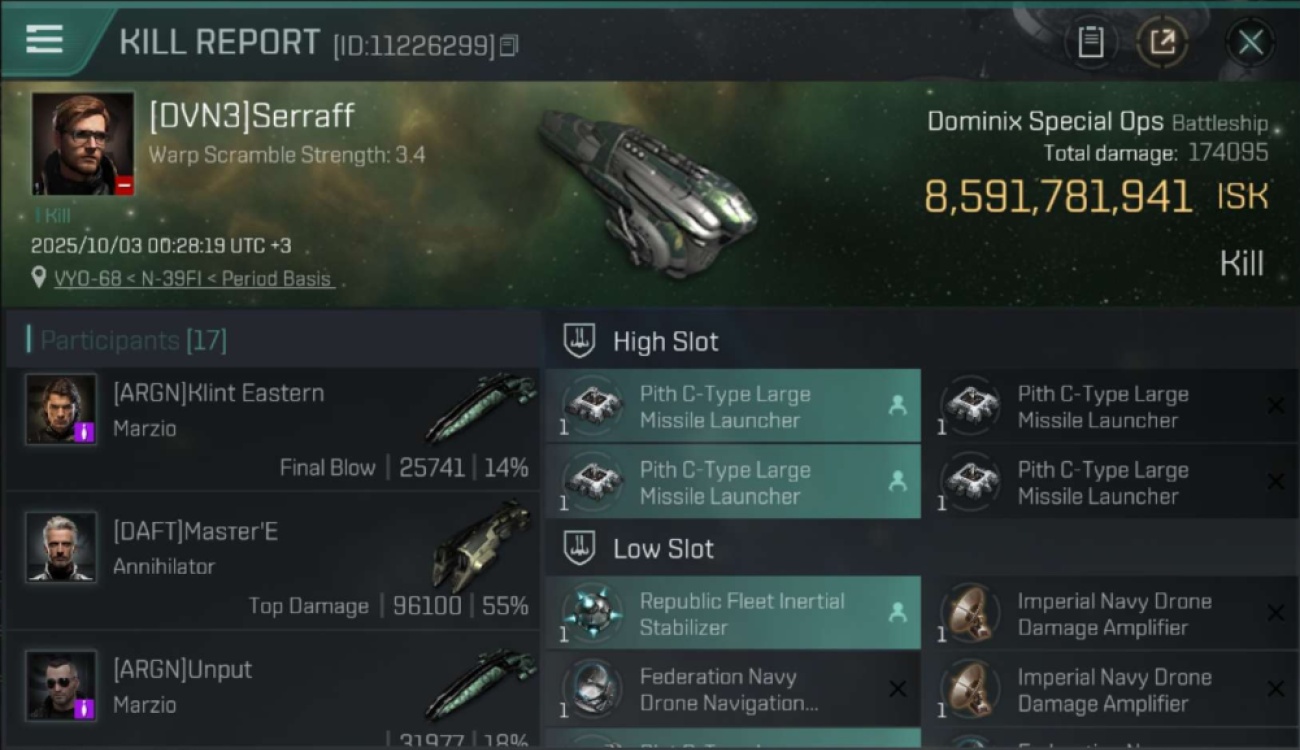Click the Low Slot shield icon
The height and width of the screenshot is (750, 1300).
(580, 548)
